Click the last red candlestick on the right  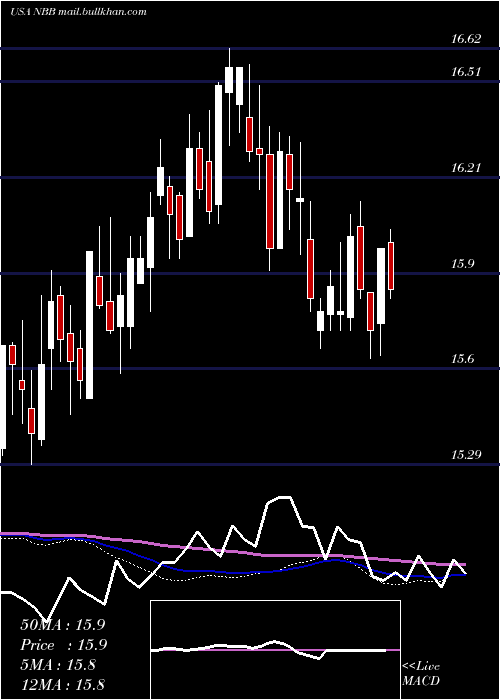[391, 266]
